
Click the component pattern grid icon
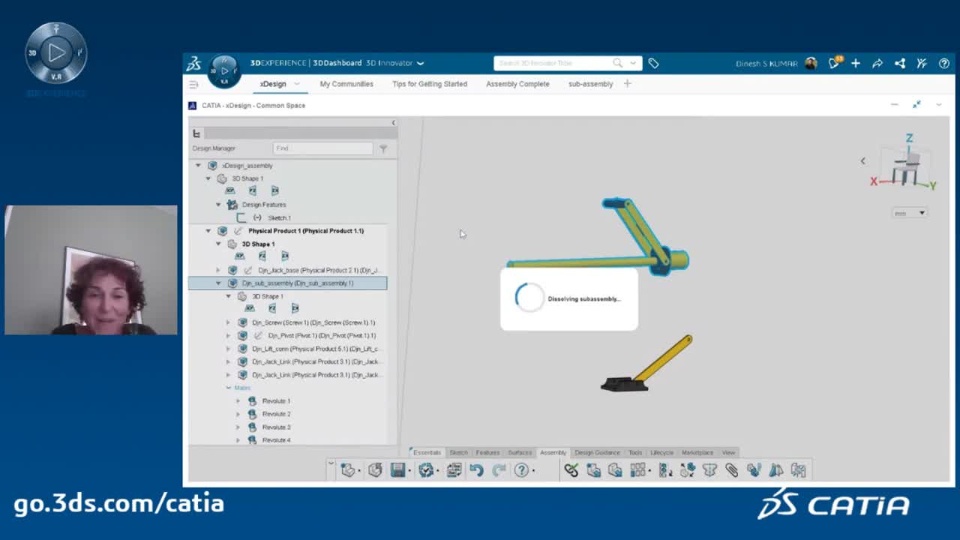coord(637,470)
